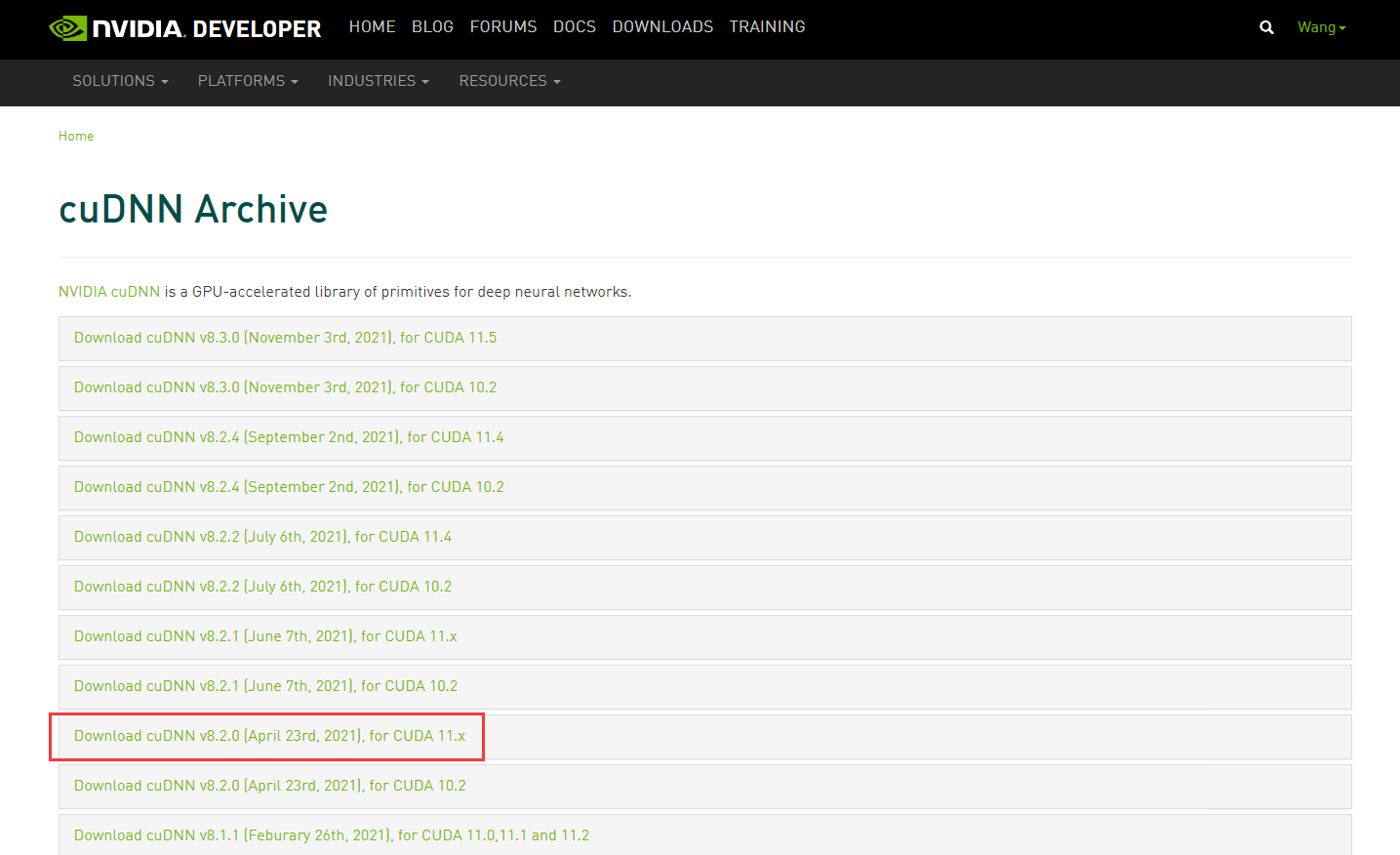This screenshot has width=1400, height=855.
Task: Open the TRAINING navigation item
Action: [x=767, y=26]
